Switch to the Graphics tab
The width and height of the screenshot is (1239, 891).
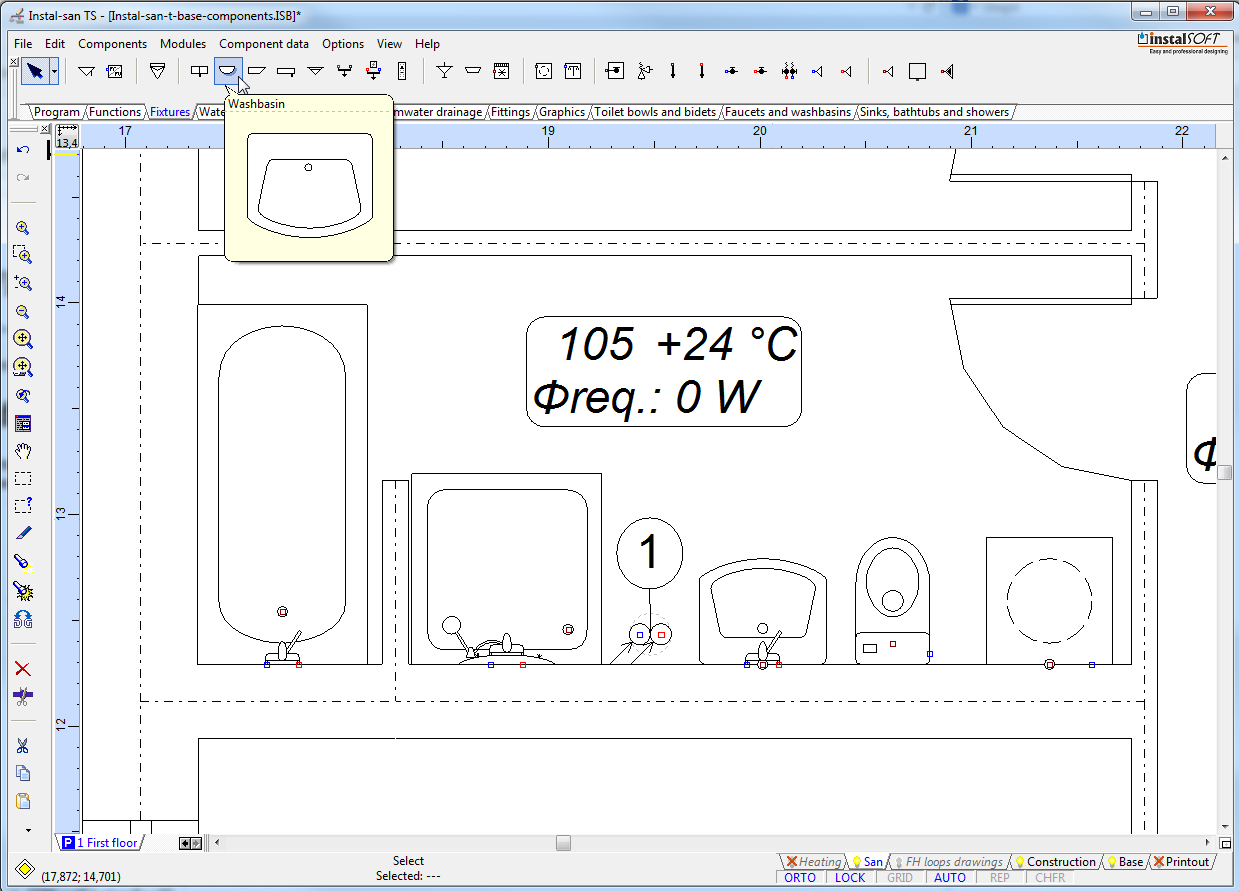click(x=562, y=112)
